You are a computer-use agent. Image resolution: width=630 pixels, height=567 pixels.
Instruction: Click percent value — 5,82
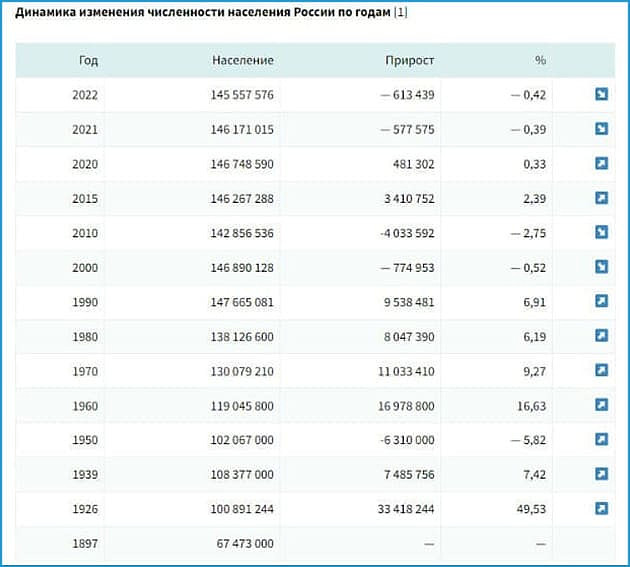528,440
